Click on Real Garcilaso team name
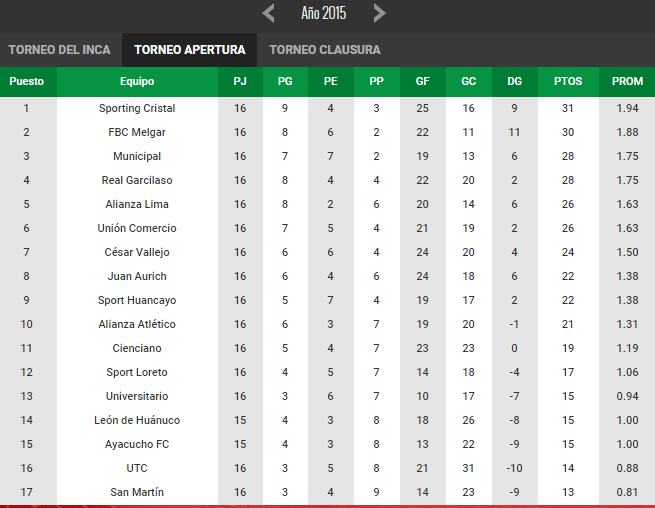 137,180
